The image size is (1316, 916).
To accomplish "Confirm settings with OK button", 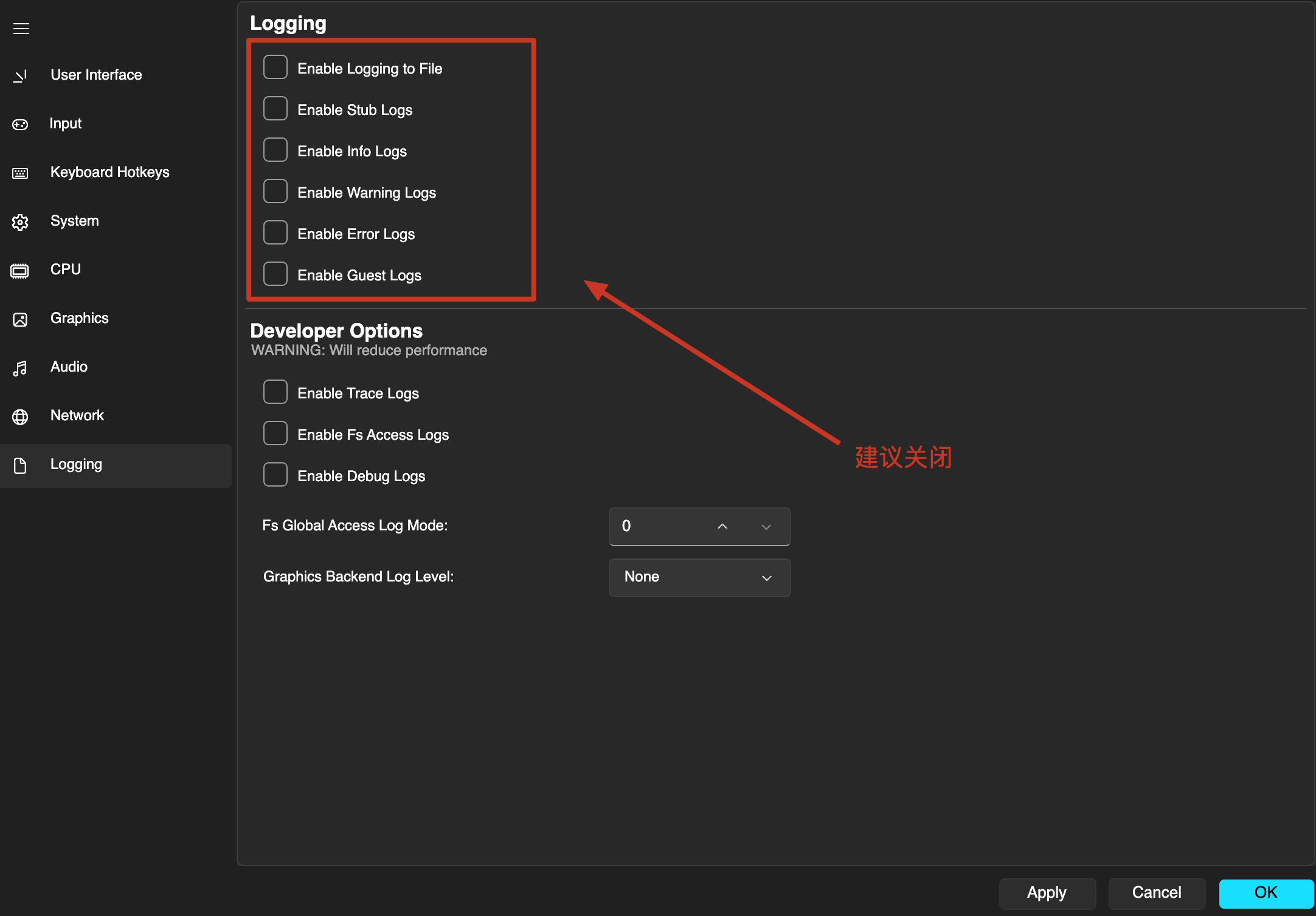I will coord(1266,893).
